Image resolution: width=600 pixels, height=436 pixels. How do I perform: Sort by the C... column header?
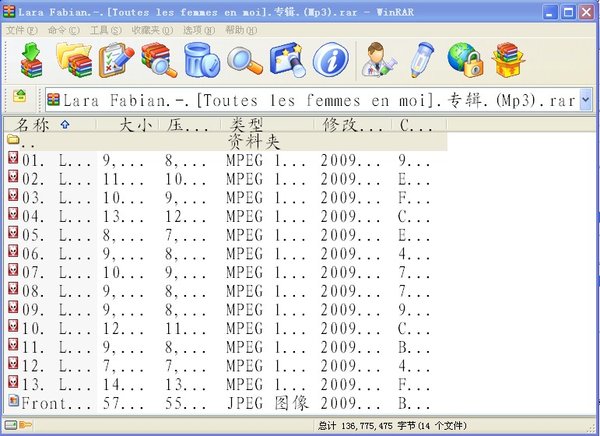click(419, 125)
